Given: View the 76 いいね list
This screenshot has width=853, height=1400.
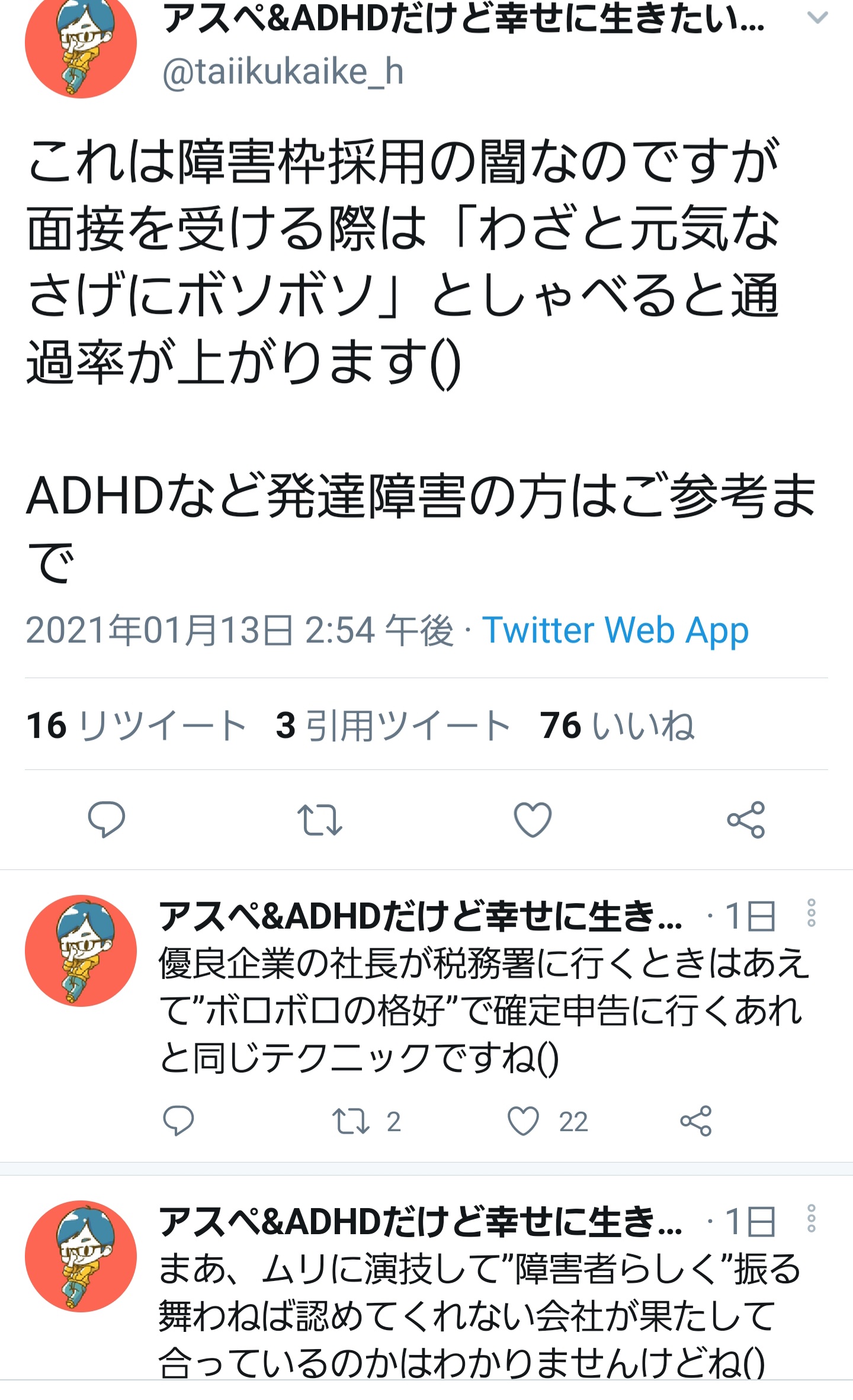Looking at the screenshot, I should click(x=617, y=725).
